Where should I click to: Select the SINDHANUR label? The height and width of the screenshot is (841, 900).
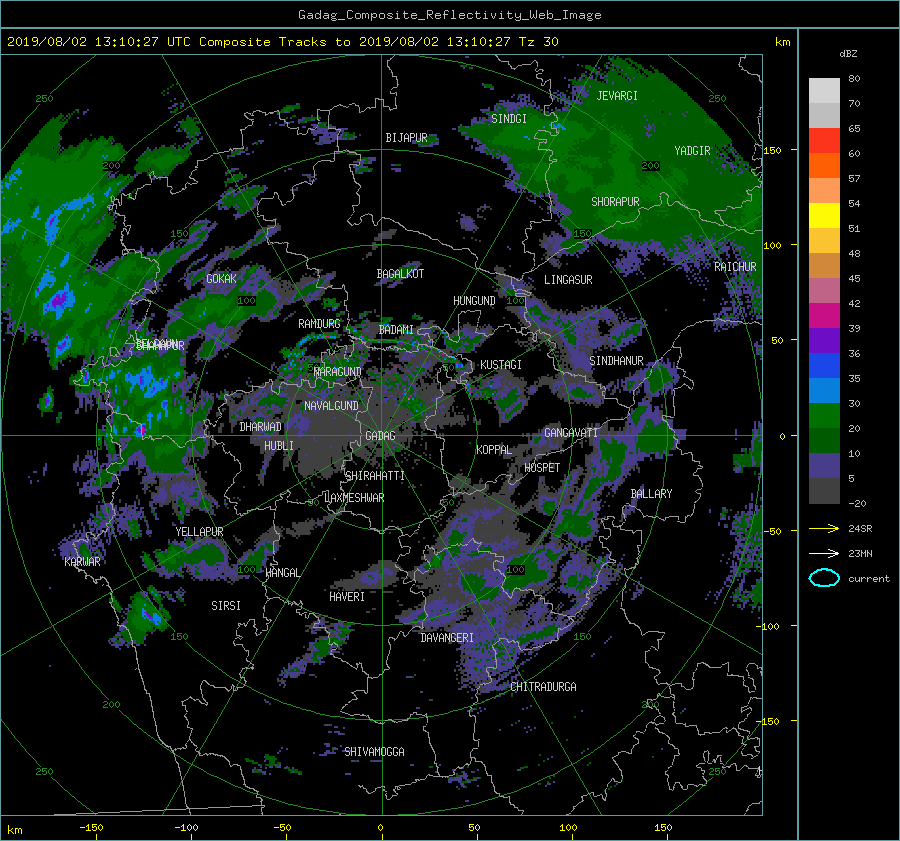[x=616, y=361]
